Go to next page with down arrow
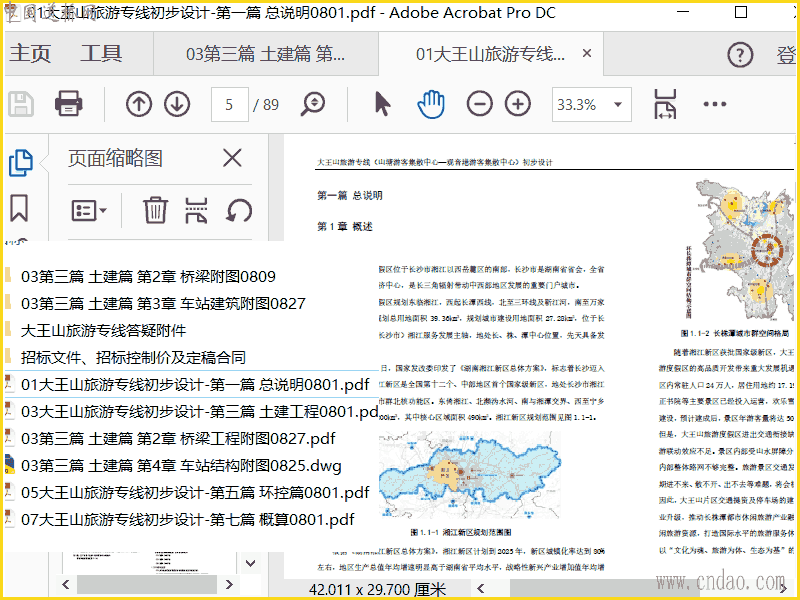 click(x=177, y=104)
